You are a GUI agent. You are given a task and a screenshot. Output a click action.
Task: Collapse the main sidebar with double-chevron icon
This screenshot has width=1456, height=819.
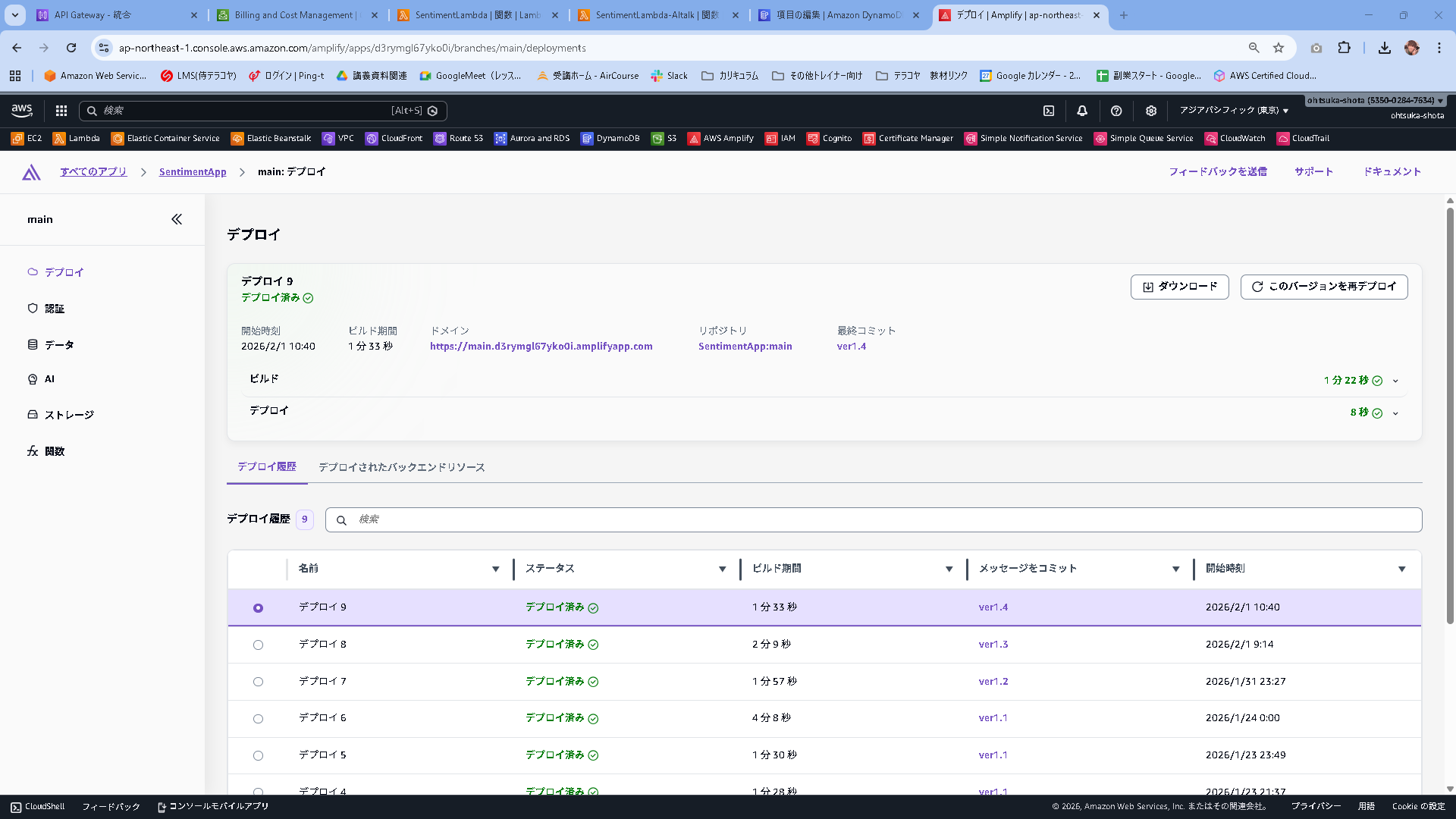coord(177,219)
